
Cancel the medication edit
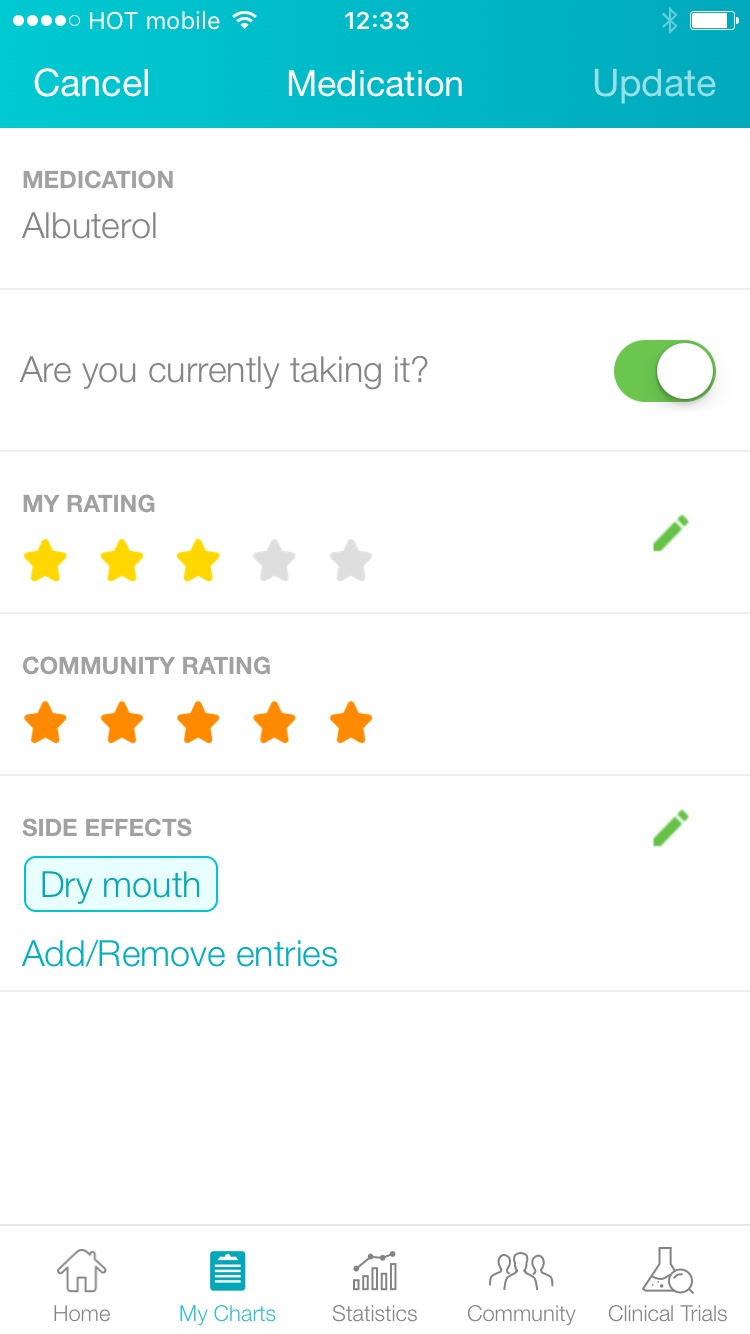tap(92, 84)
